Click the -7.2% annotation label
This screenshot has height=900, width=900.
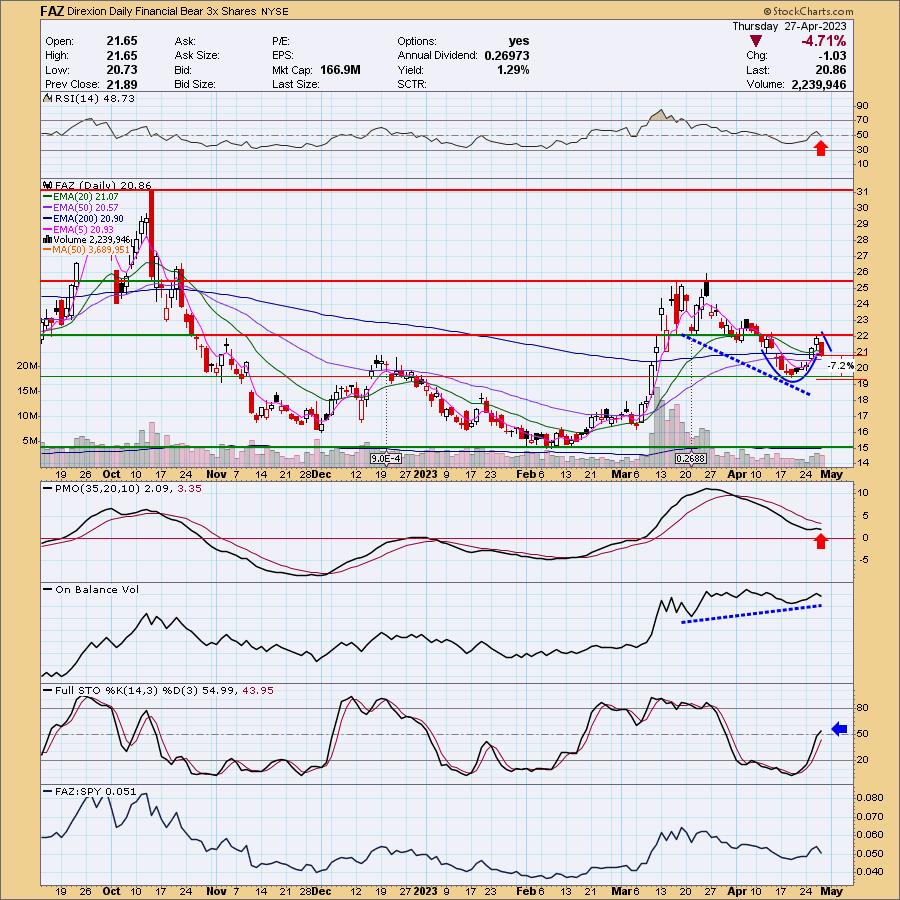tap(840, 366)
